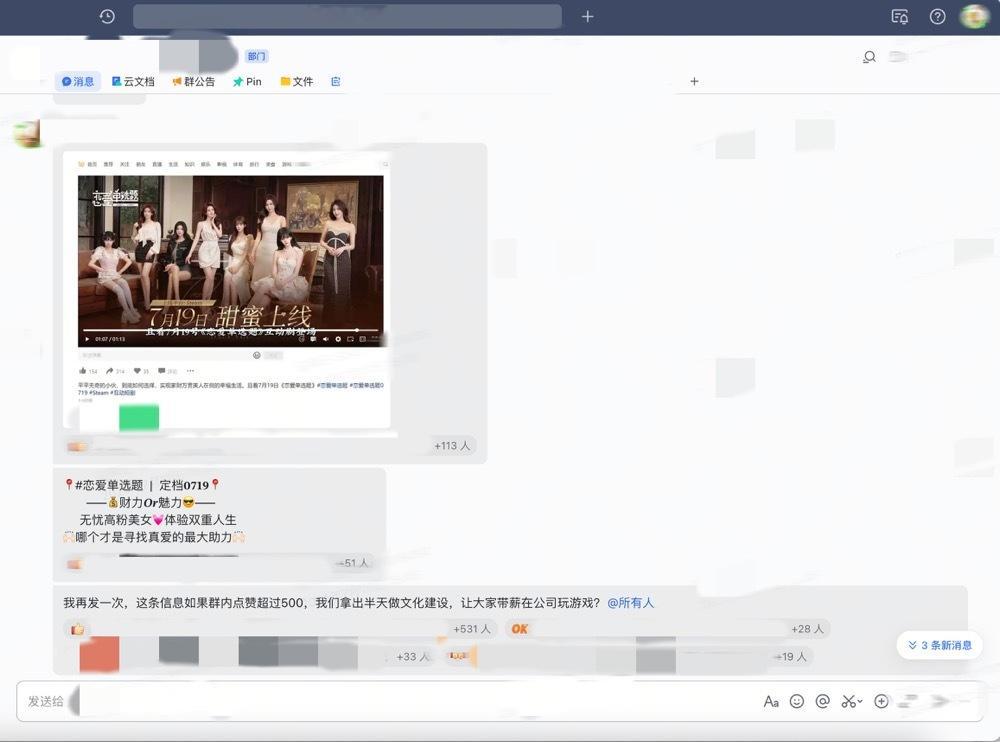Viewport: 1000px width, 742px height.
Task: Click the @所有人 mention link
Action: 630,603
